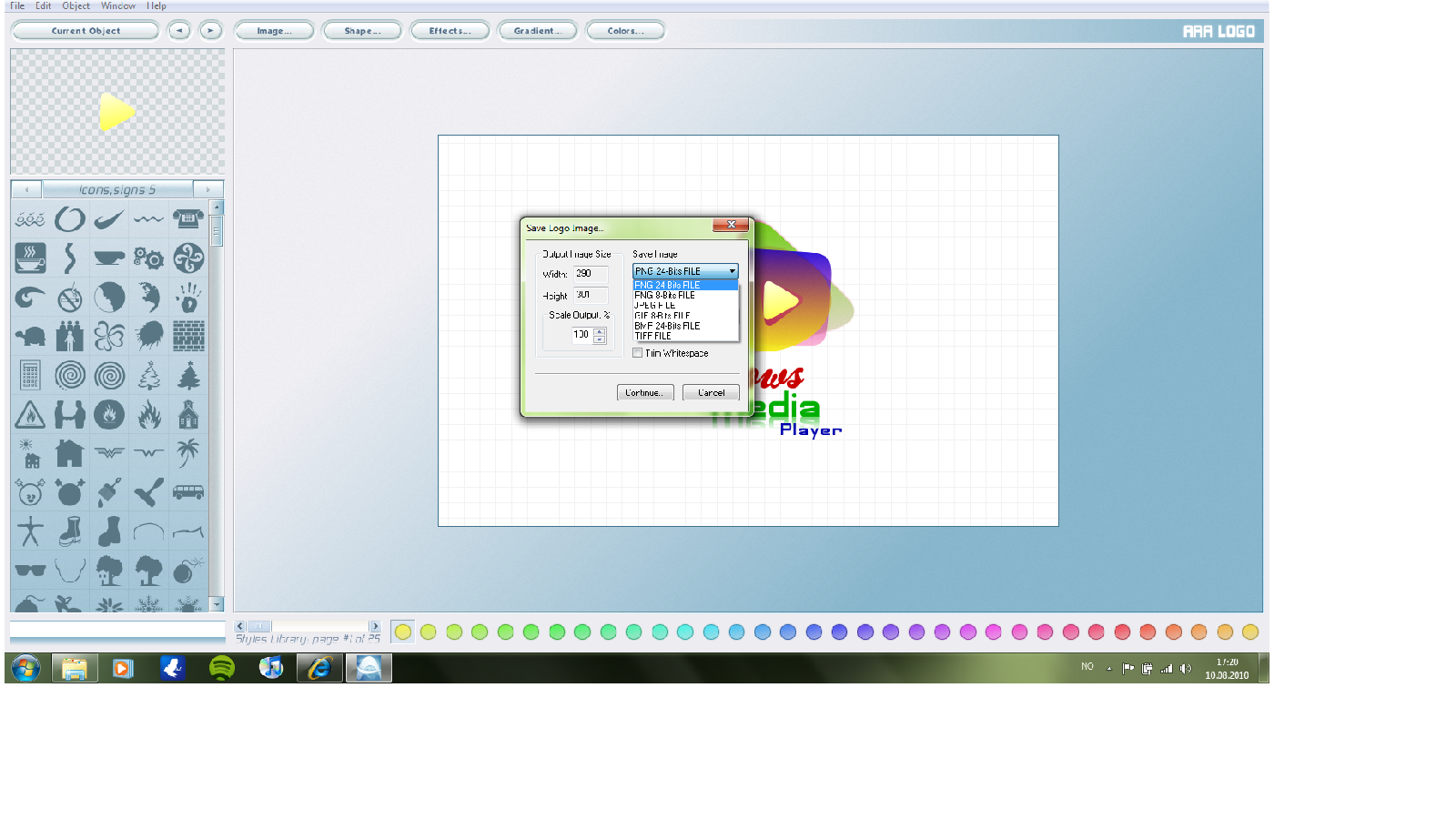Choose PNG 24-Bits FILE highlighted option
The image size is (1456, 819).
[685, 285]
